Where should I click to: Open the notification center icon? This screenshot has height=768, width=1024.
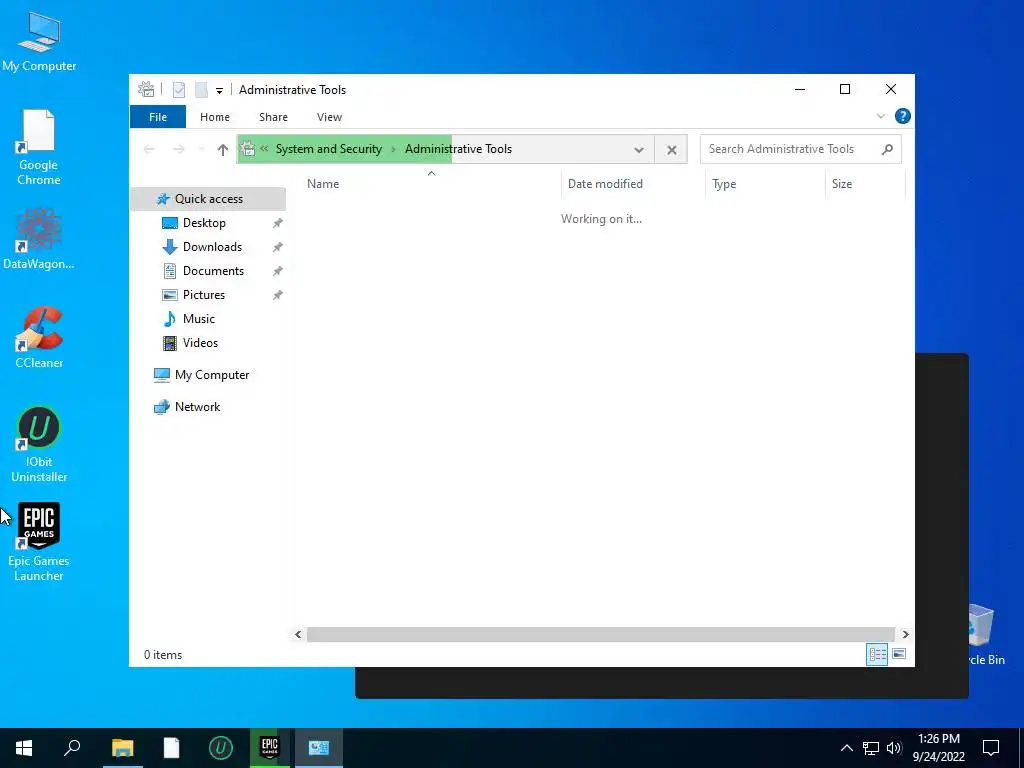(x=991, y=748)
